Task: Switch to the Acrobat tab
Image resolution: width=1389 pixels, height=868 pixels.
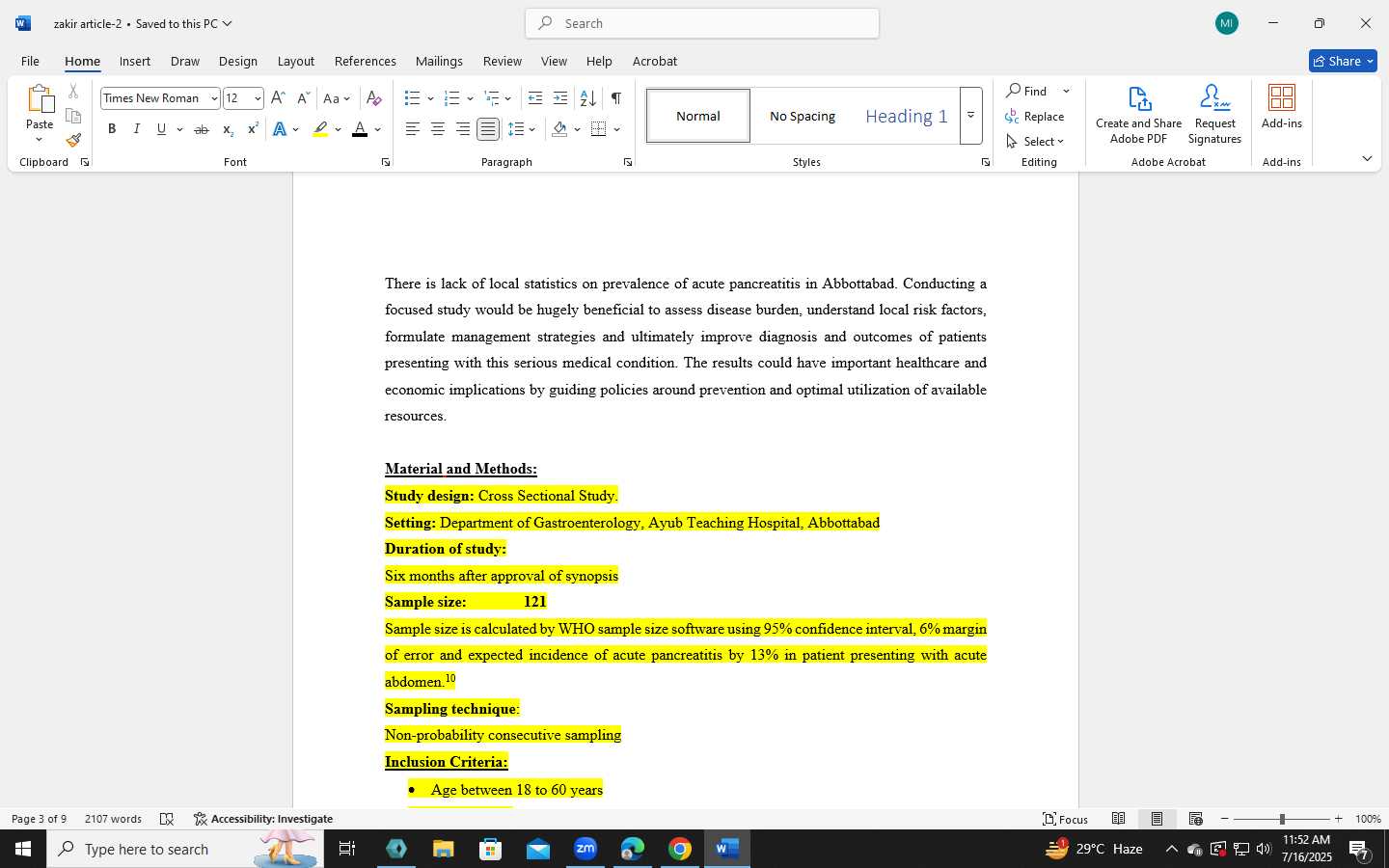Action: pos(655,61)
